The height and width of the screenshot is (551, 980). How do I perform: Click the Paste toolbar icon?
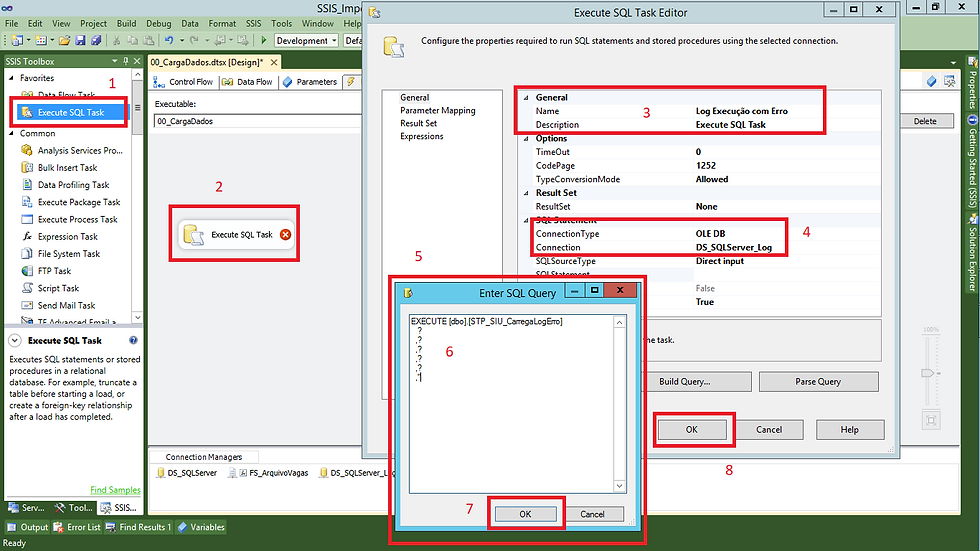(148, 41)
